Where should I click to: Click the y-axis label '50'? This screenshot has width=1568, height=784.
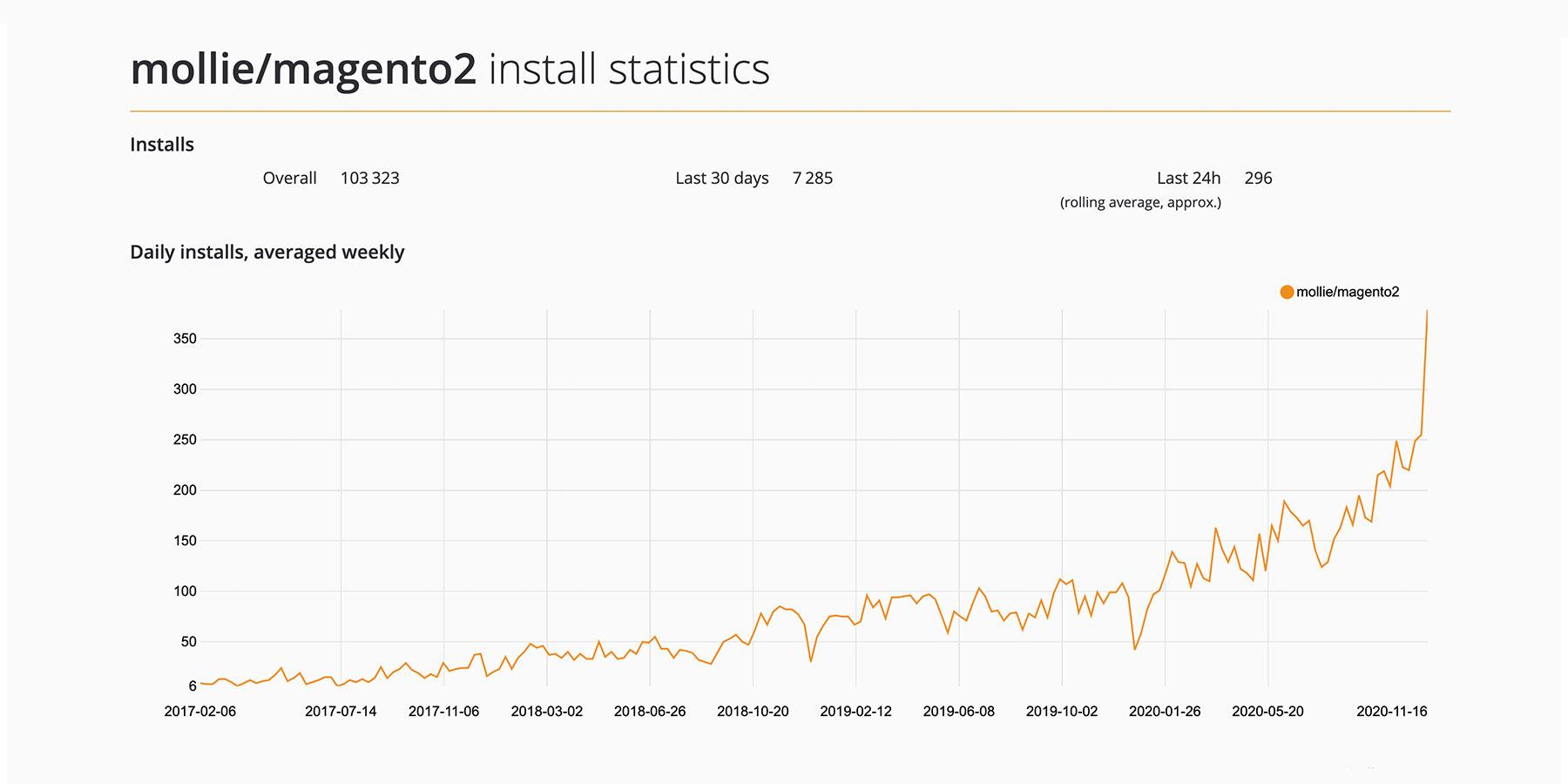coord(189,642)
